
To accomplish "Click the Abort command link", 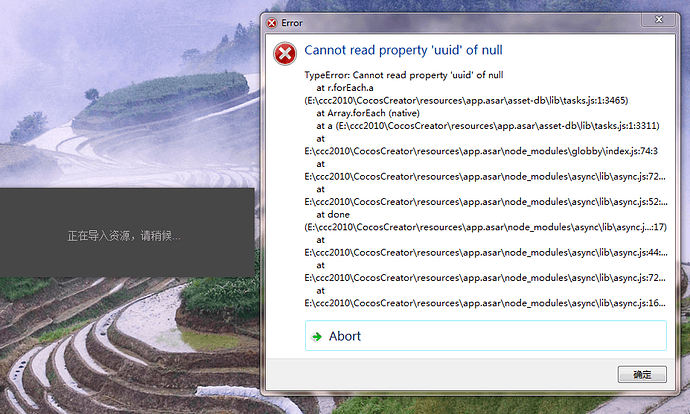I will click(485, 336).
